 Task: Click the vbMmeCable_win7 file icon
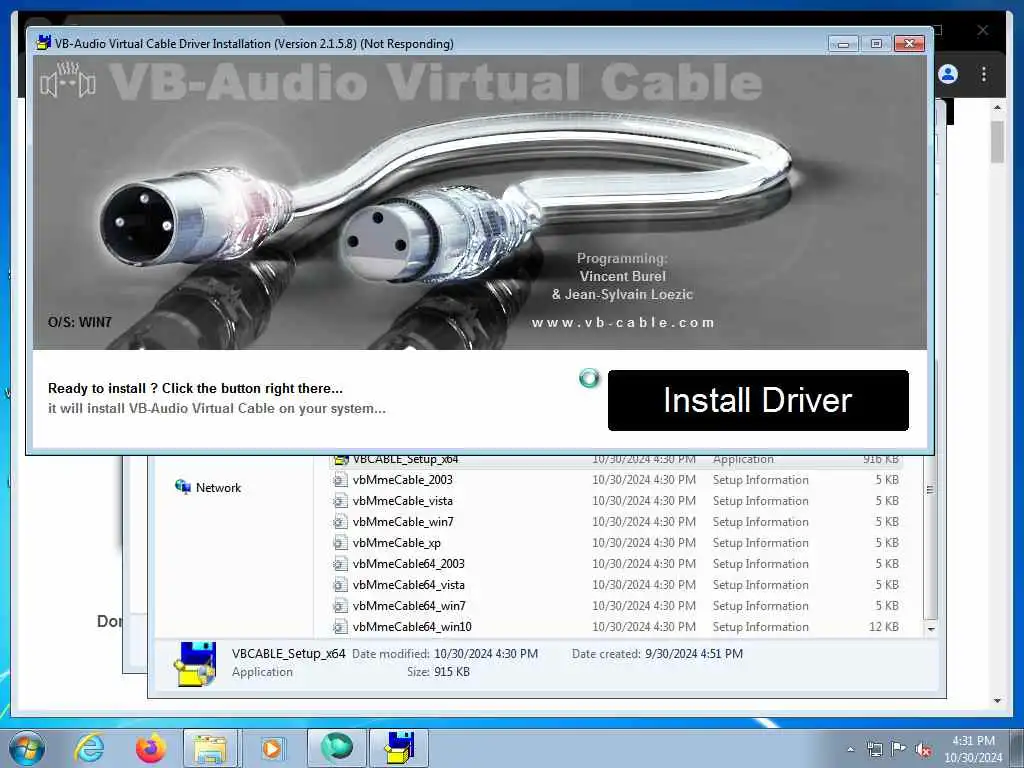(340, 522)
